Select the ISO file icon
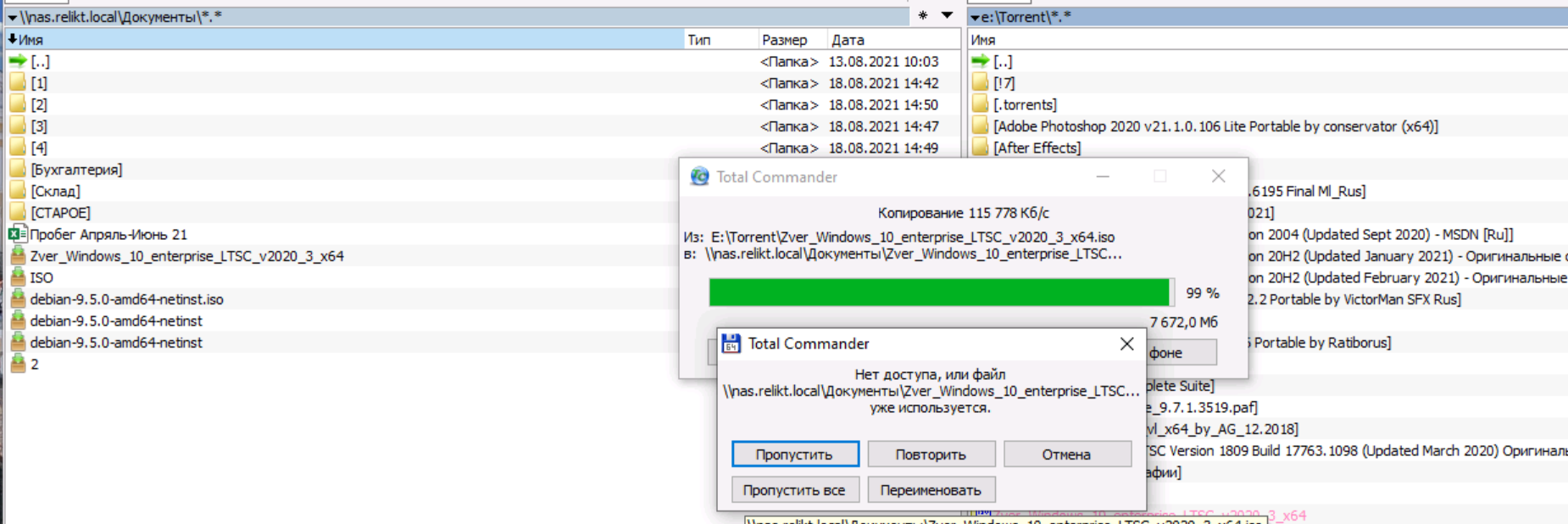The height and width of the screenshot is (524, 1568). point(18,277)
